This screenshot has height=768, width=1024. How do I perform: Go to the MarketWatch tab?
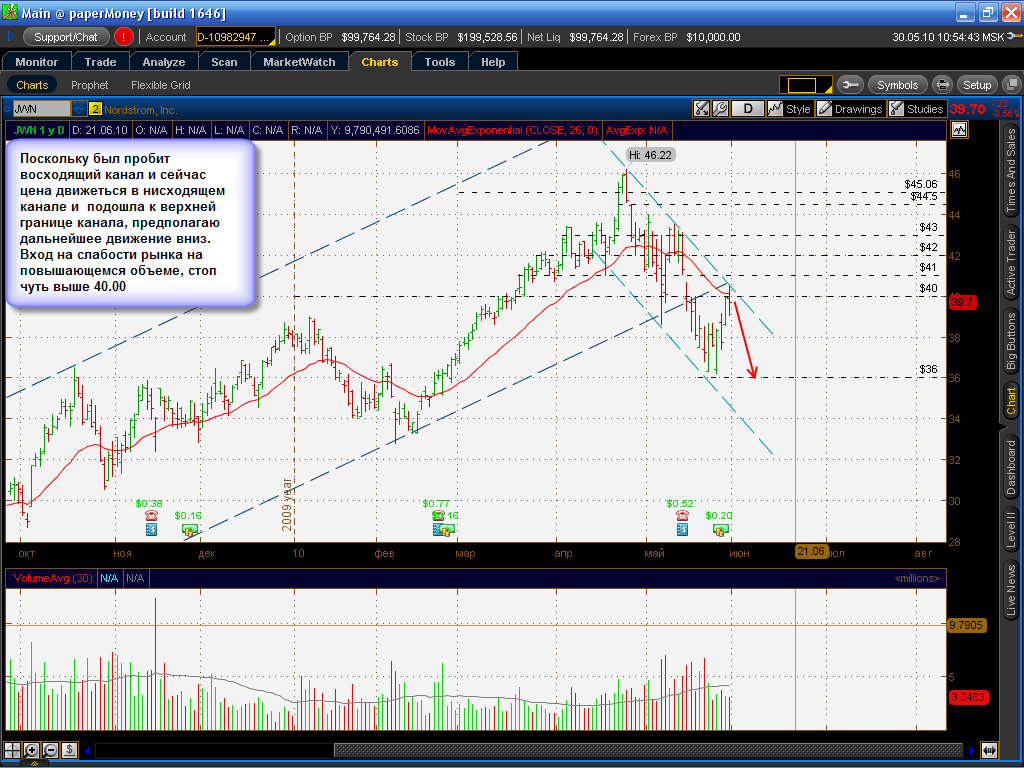(299, 62)
